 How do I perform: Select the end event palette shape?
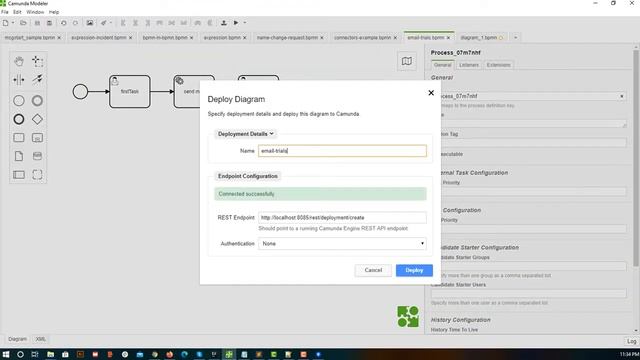[19, 119]
